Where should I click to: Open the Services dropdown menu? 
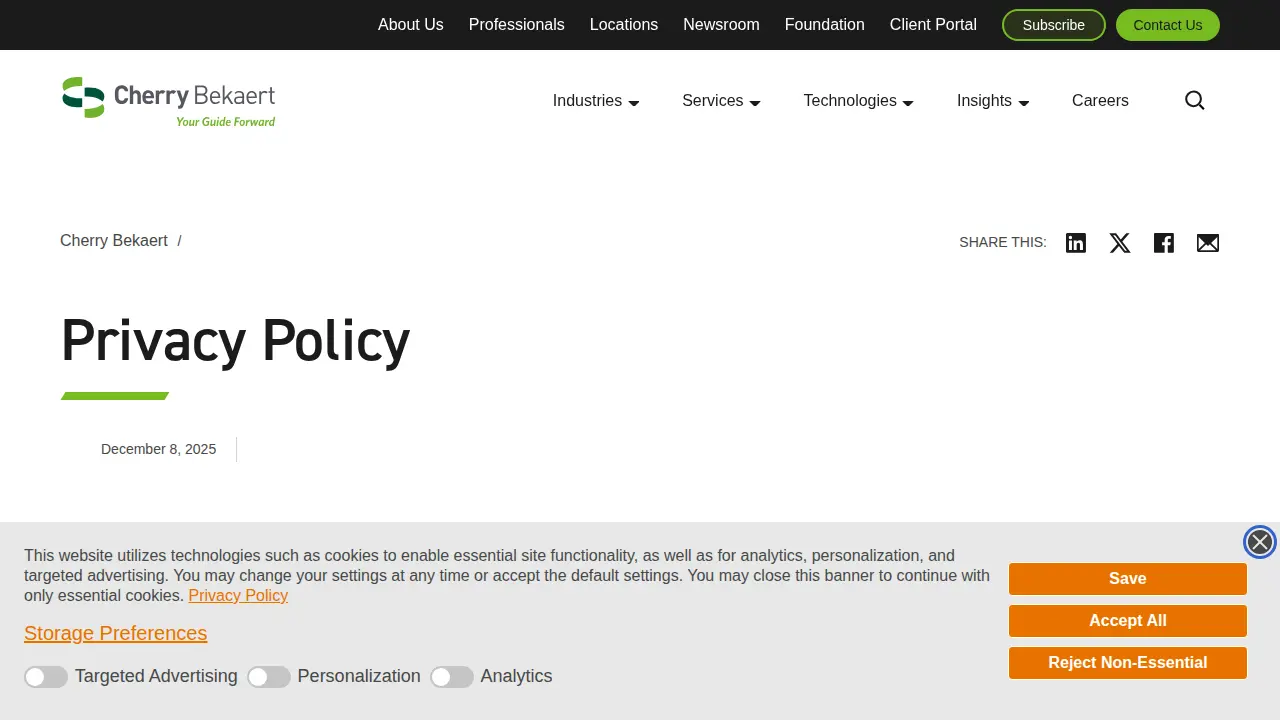[721, 101]
